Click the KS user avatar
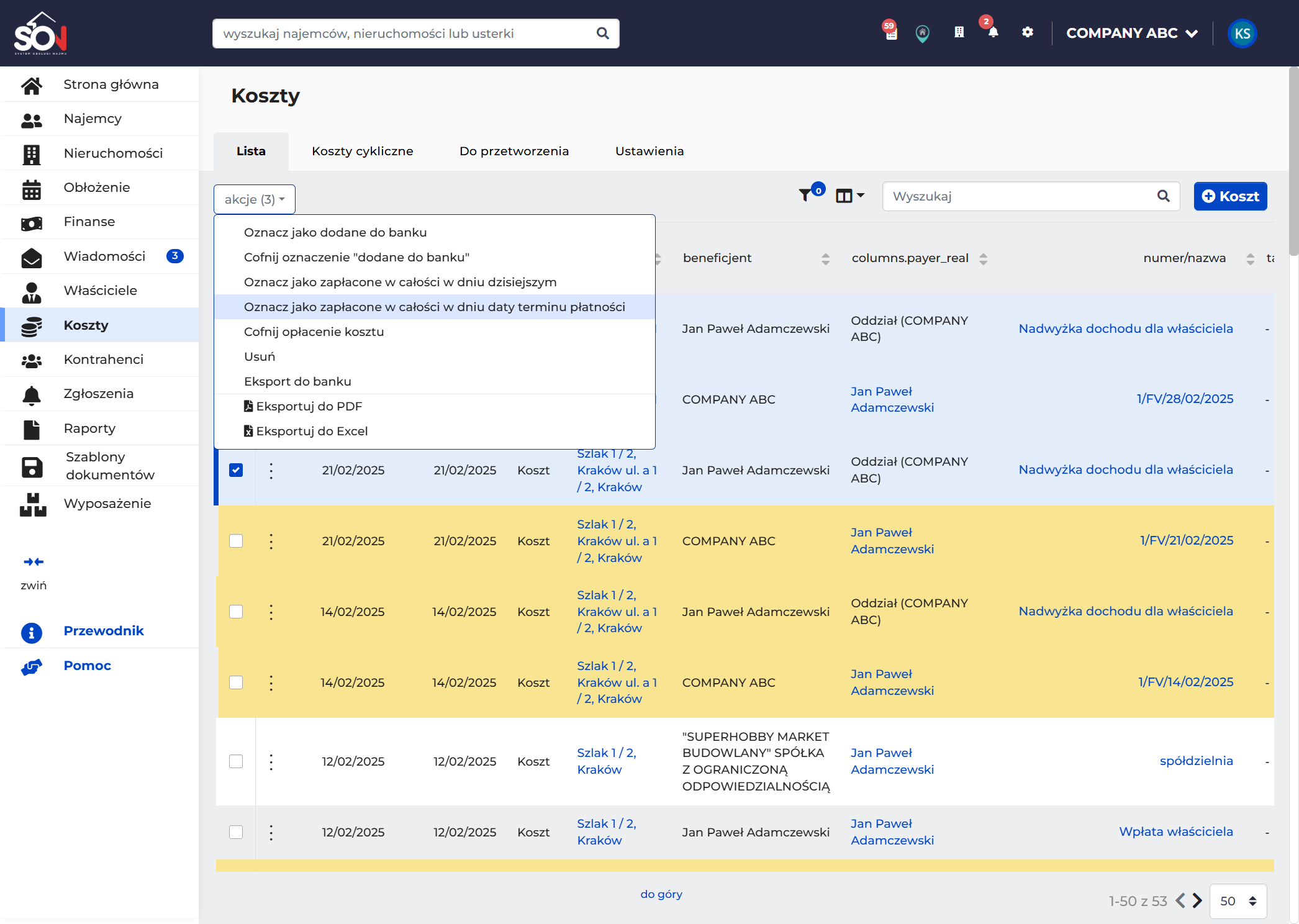 point(1242,34)
